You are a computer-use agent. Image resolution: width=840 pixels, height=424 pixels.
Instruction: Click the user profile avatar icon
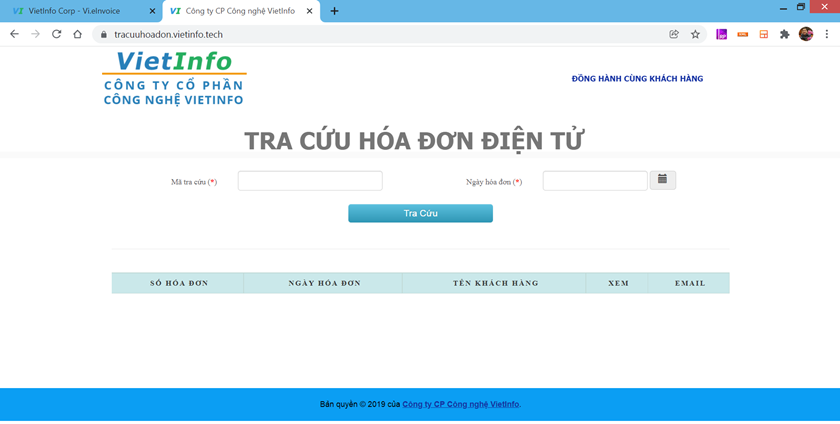pyautogui.click(x=806, y=34)
